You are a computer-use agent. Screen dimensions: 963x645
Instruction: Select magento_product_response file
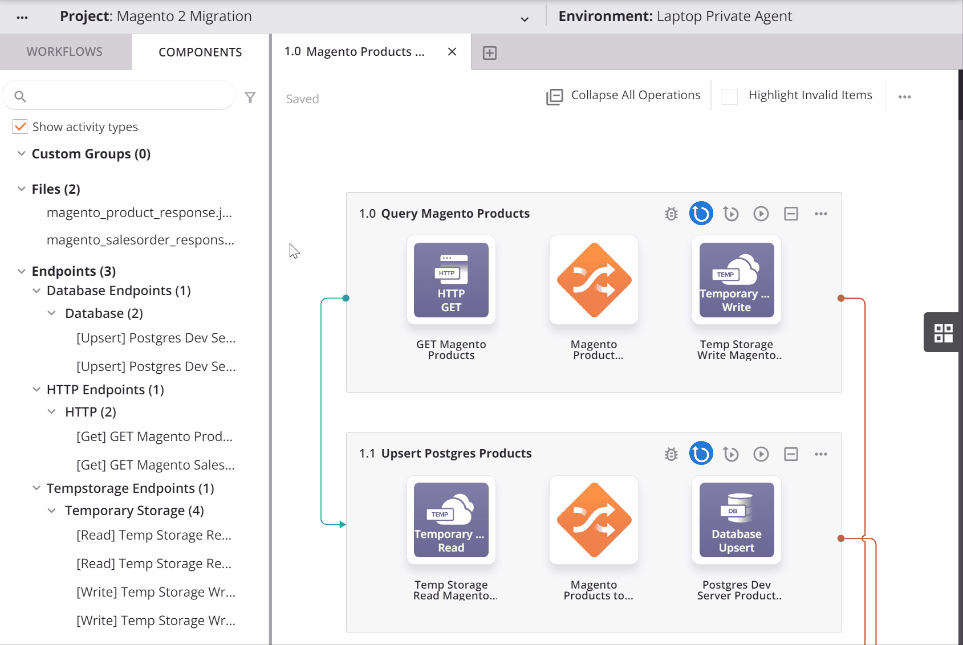pyautogui.click(x=139, y=213)
